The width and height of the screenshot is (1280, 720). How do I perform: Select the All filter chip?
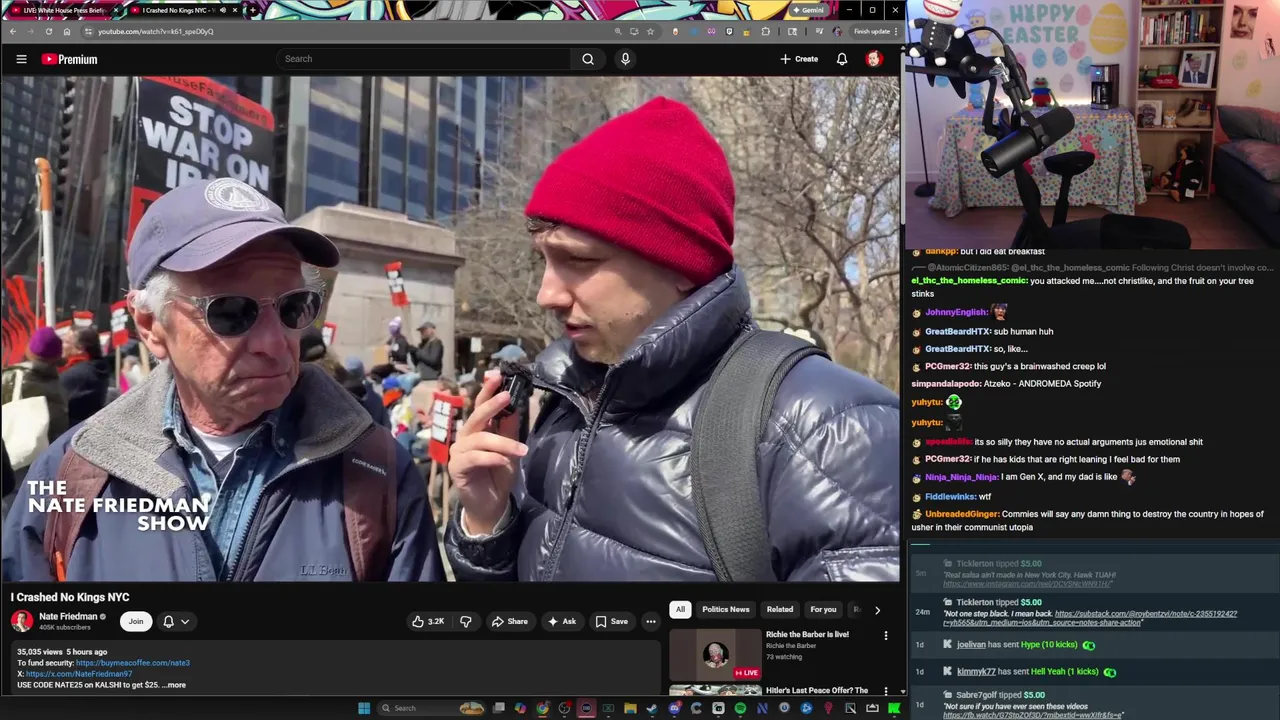[x=680, y=610]
